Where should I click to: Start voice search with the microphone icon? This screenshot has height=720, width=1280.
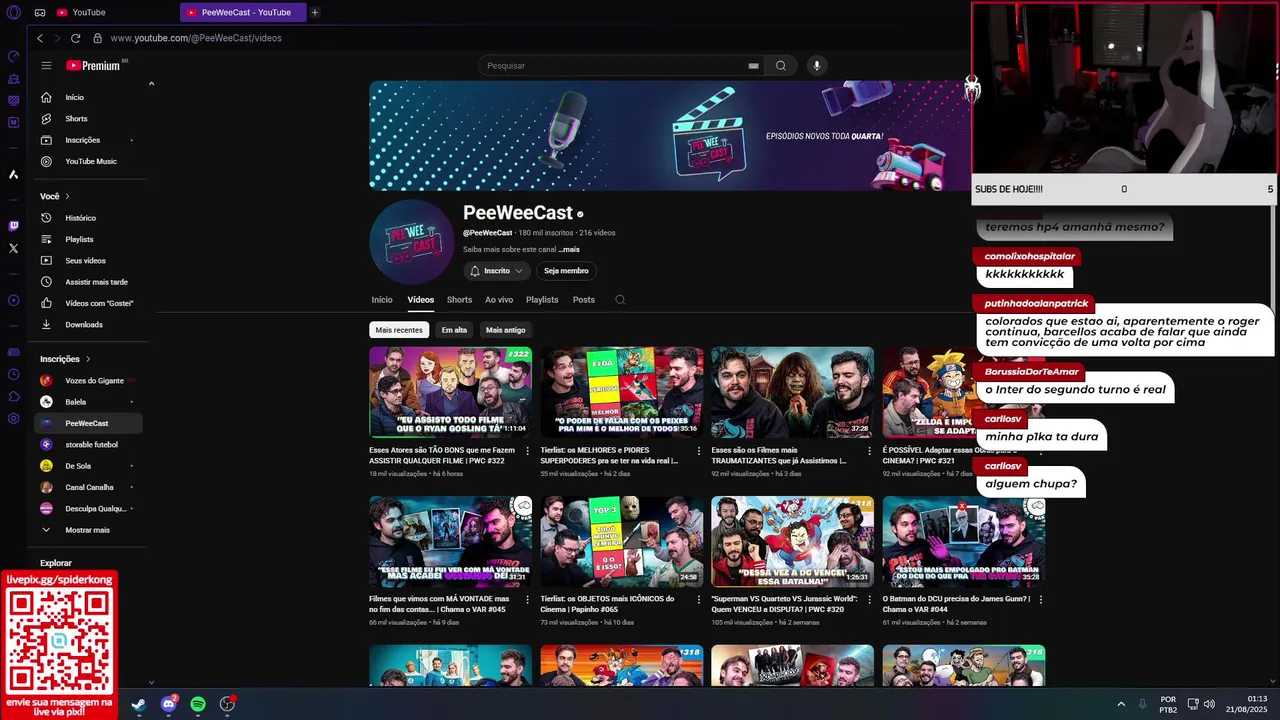tap(817, 66)
